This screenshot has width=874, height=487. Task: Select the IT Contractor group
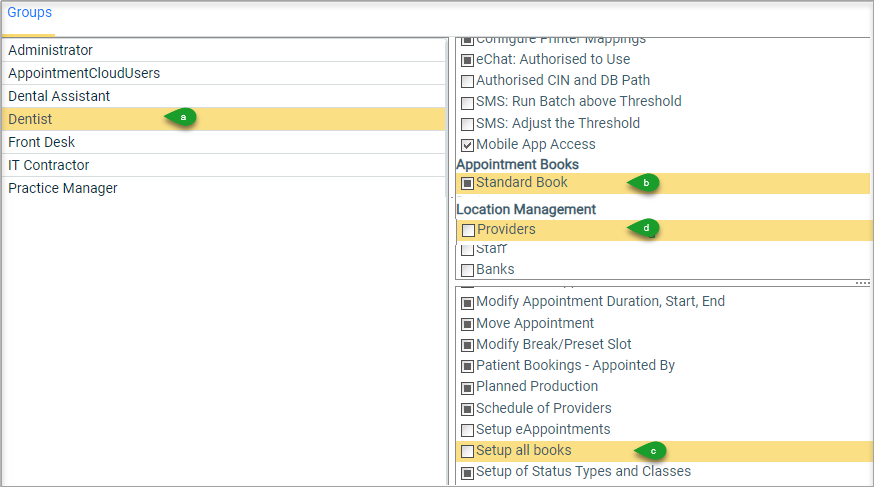224,165
